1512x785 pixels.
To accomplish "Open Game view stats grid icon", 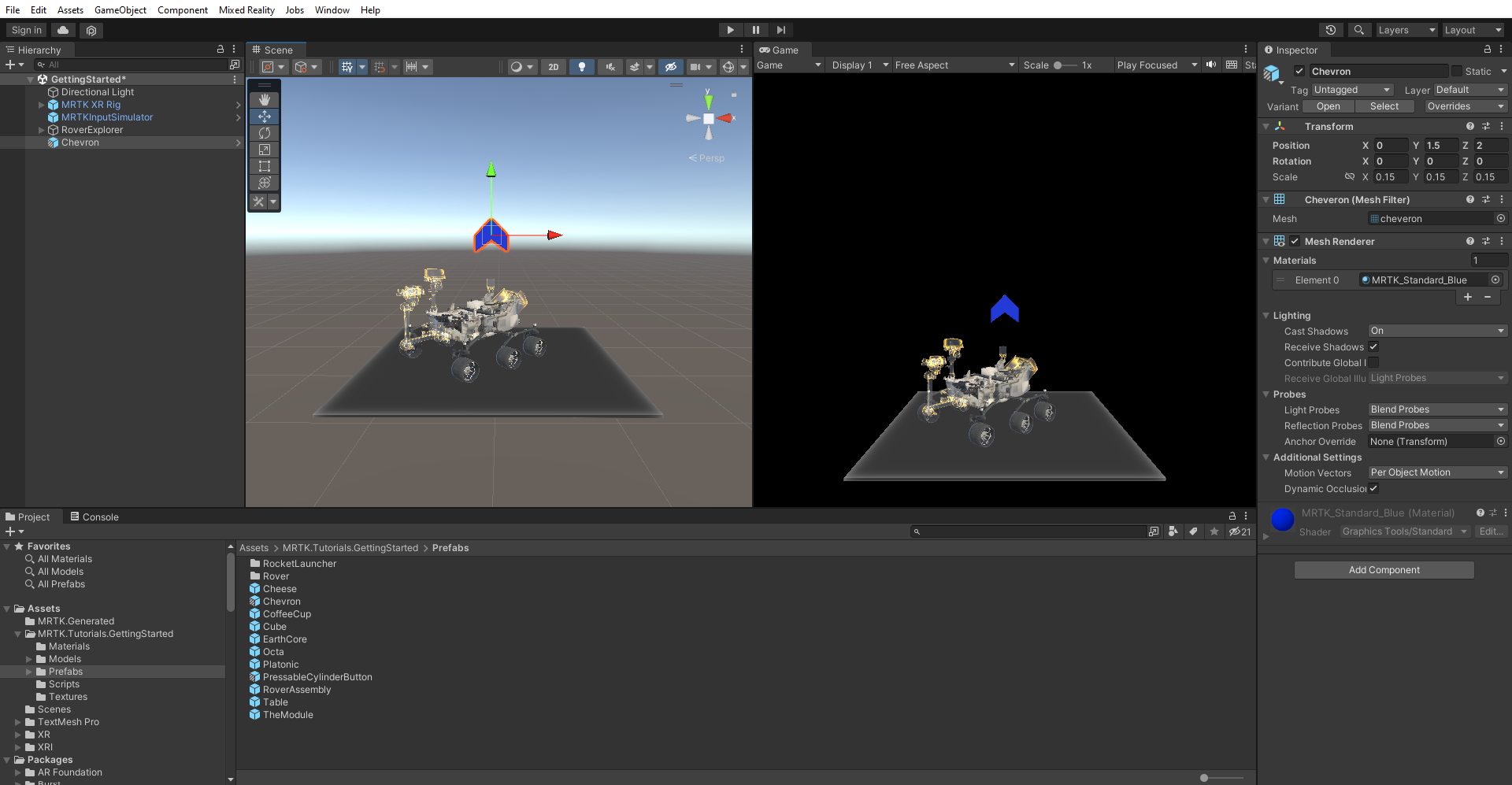I will tap(1232, 65).
